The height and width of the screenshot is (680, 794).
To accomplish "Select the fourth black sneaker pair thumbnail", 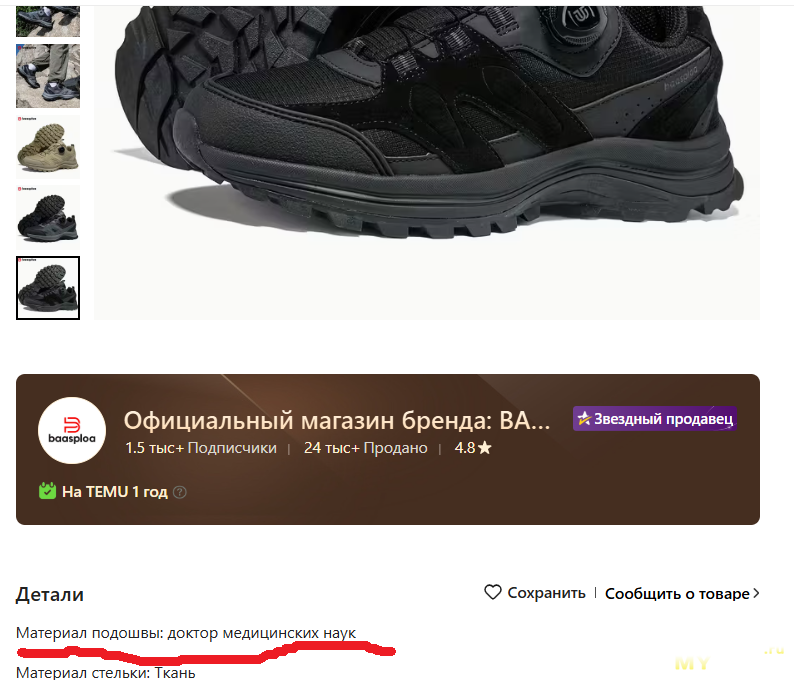I will (48, 217).
